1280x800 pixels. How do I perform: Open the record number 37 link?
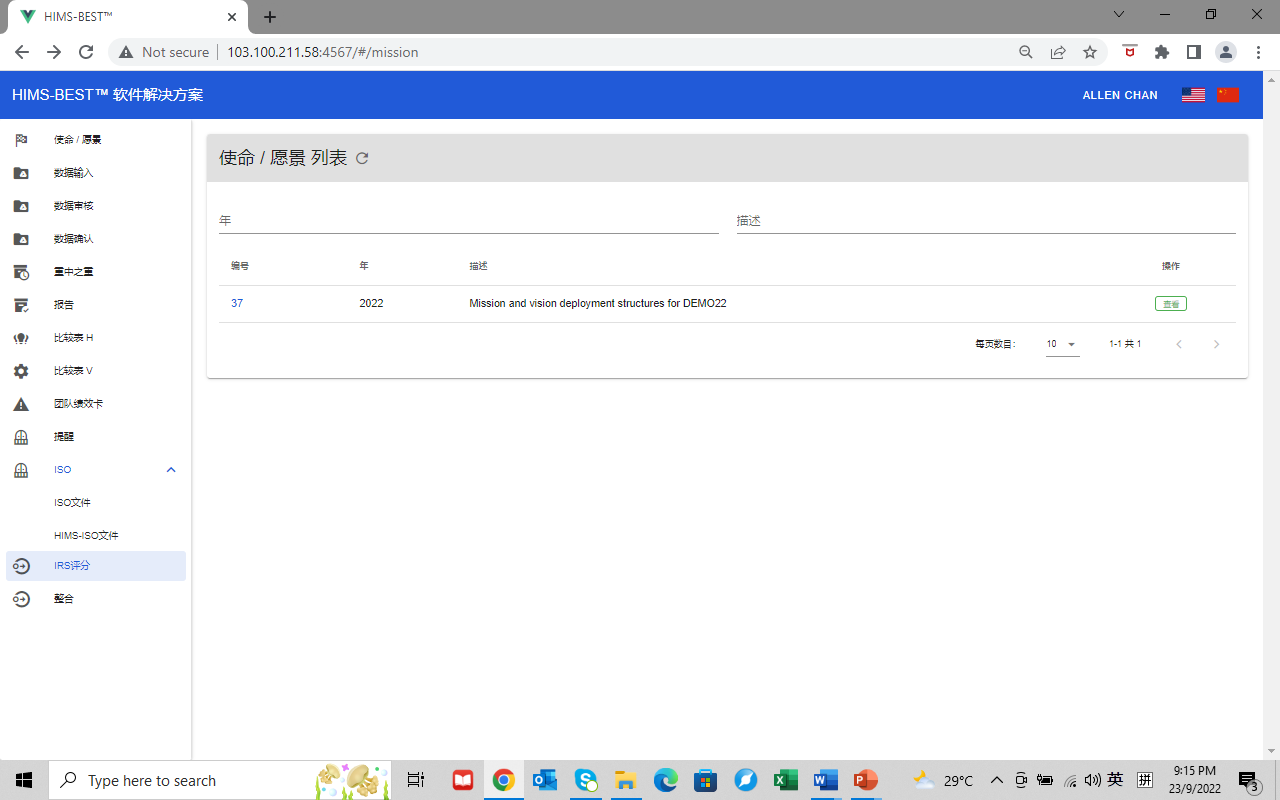tap(237, 303)
